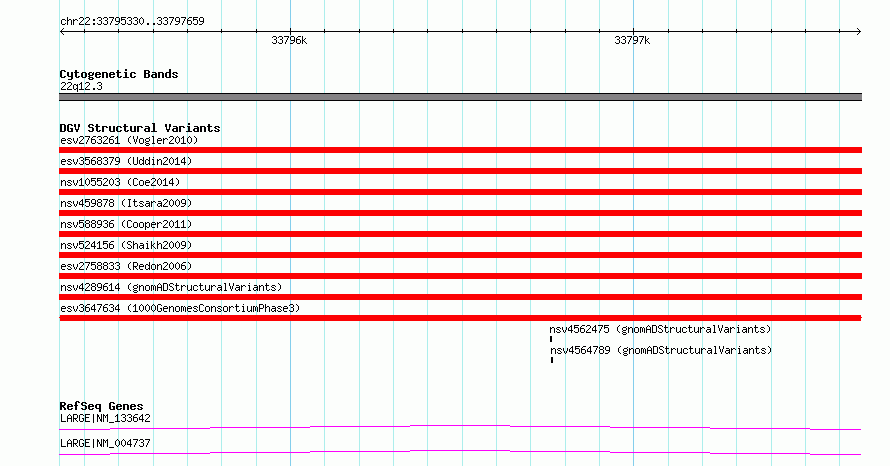
Task: Open variant nsv524156 (Shaikh2009) label
Action: pos(126,245)
